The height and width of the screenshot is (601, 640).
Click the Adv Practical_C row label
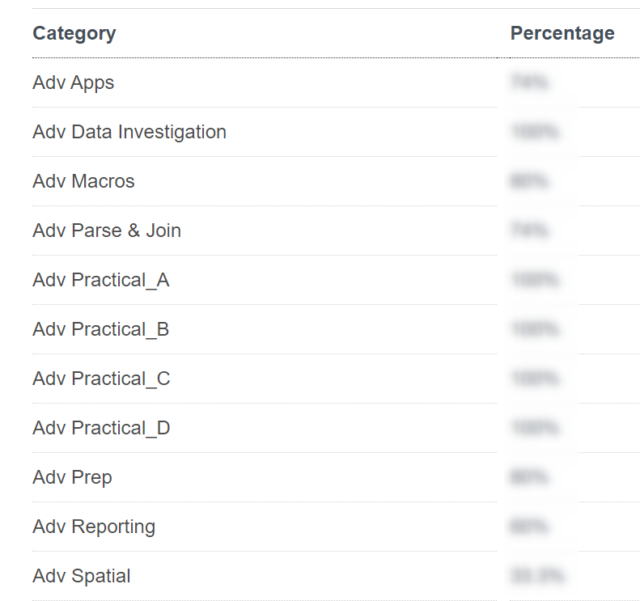click(101, 379)
